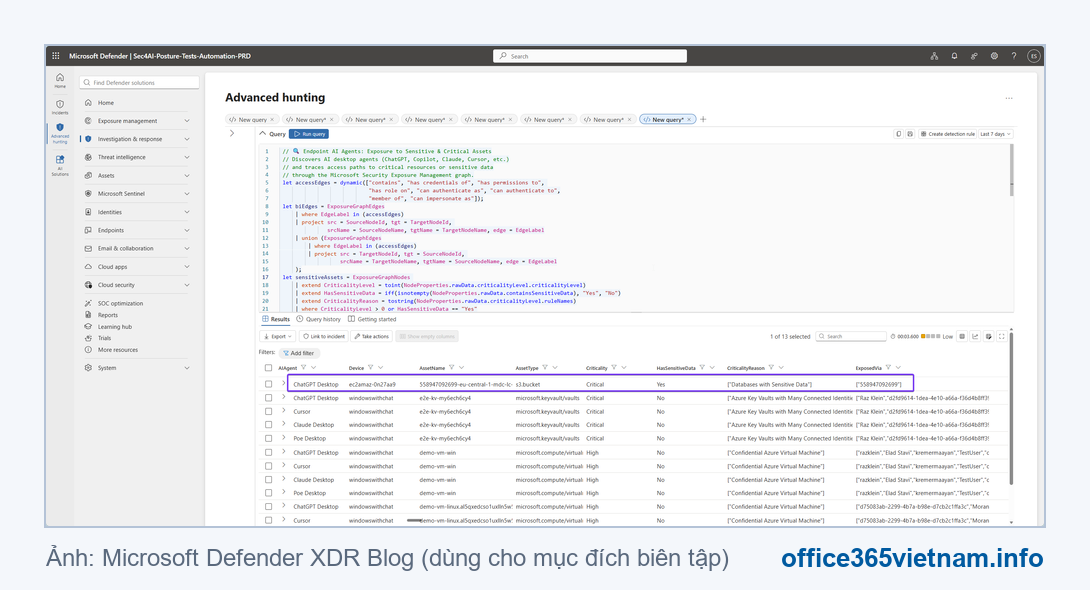Open the ES account avatar
1090x590 pixels.
click(1034, 56)
